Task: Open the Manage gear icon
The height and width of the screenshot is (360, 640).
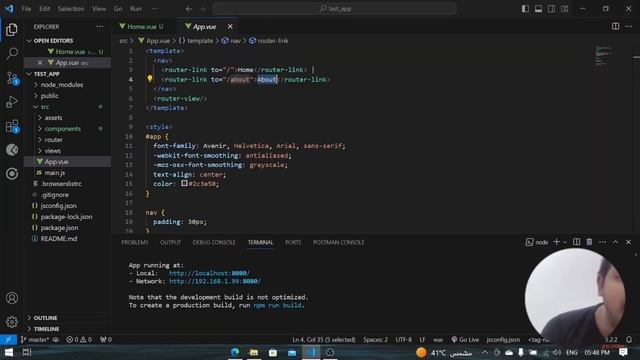Action: [12, 322]
